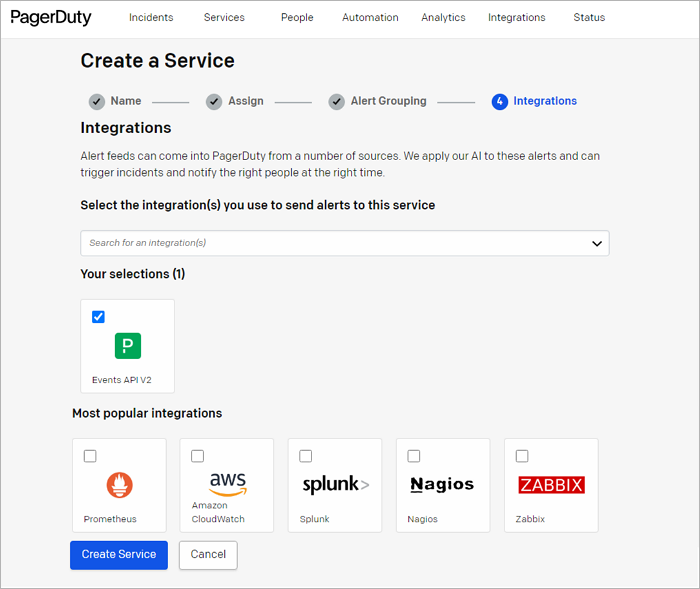Click the Splunk logo
The width and height of the screenshot is (700, 589).
pos(336,485)
